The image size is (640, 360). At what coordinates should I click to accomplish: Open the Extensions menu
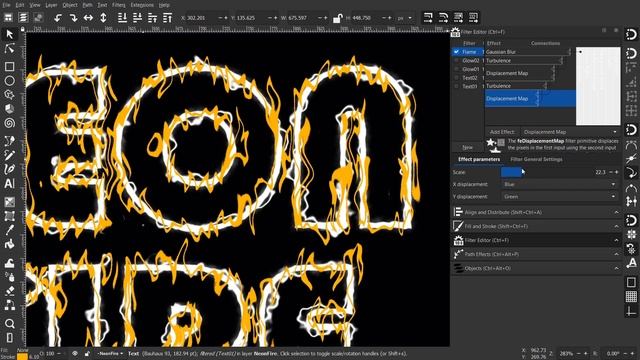142,5
